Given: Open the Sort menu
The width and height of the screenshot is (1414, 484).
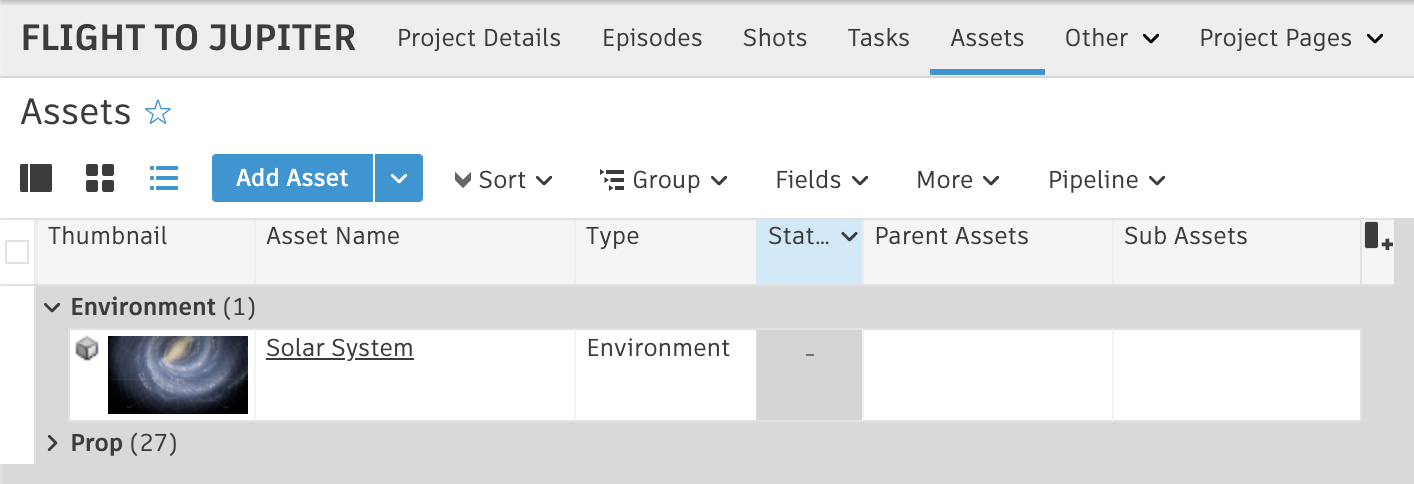Looking at the screenshot, I should 503,180.
